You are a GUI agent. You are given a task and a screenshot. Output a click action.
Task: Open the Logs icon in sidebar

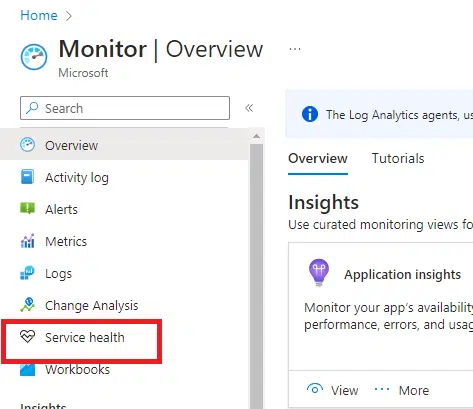27,273
